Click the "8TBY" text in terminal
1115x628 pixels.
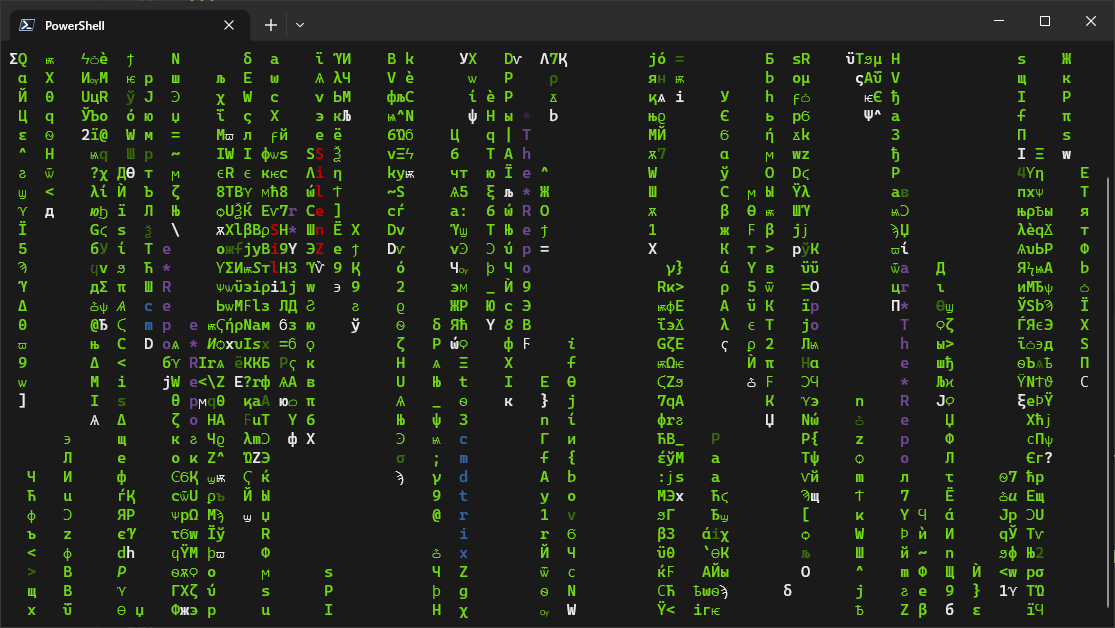(235, 192)
